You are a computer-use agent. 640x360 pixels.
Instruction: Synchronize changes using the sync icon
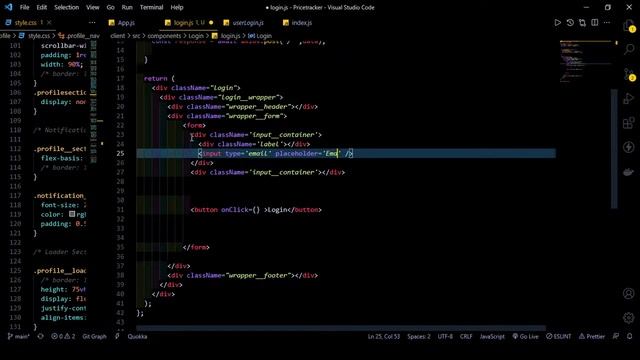pyautogui.click(x=40, y=336)
